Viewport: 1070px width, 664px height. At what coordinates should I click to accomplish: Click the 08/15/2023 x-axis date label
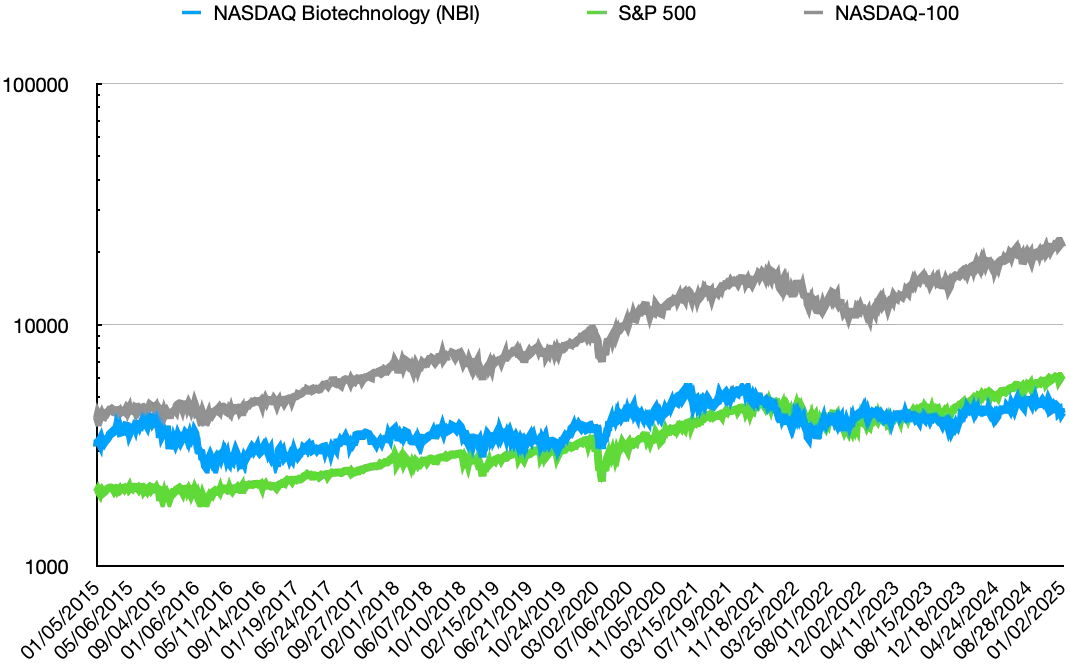(x=894, y=620)
